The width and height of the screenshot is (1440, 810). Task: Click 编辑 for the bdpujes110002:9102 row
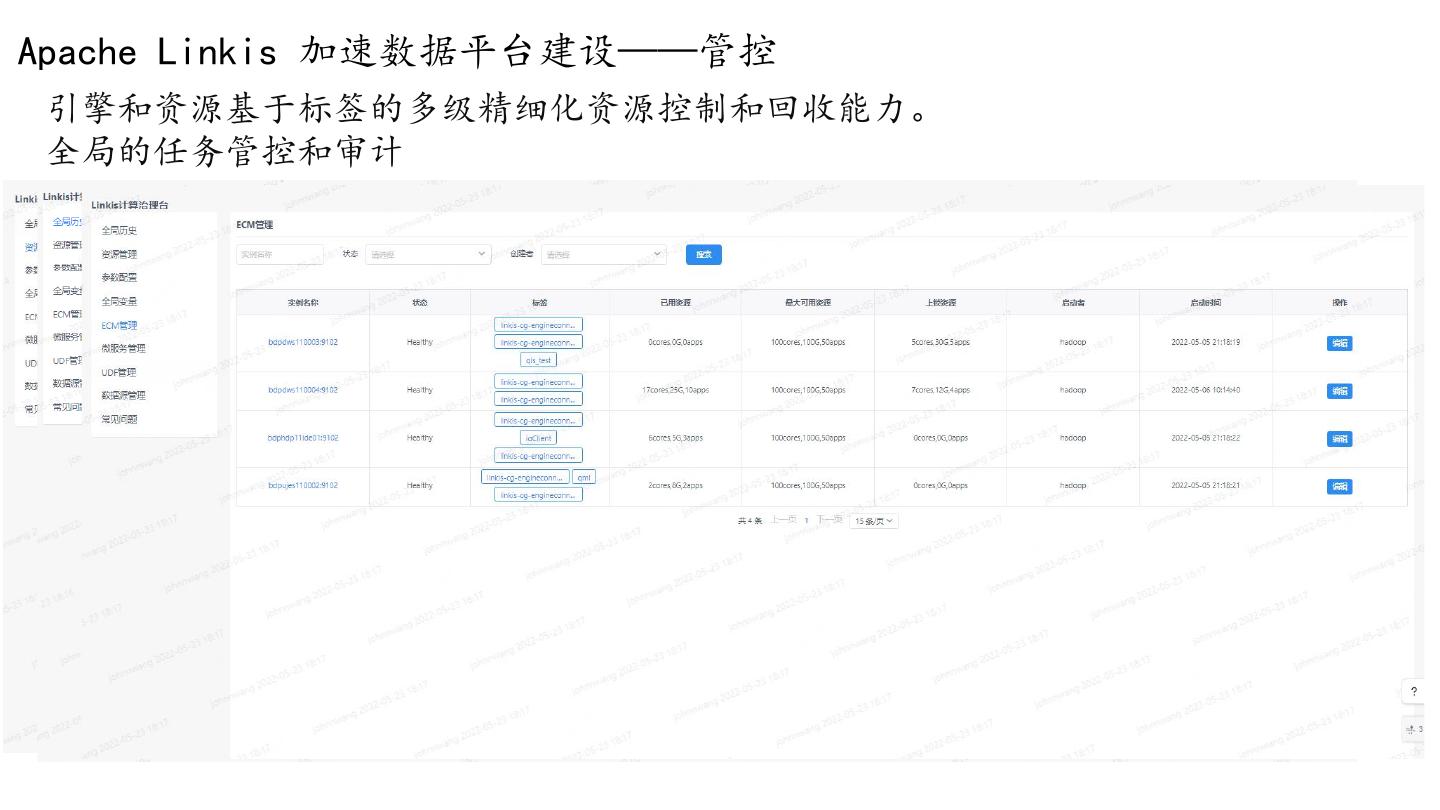point(1340,486)
